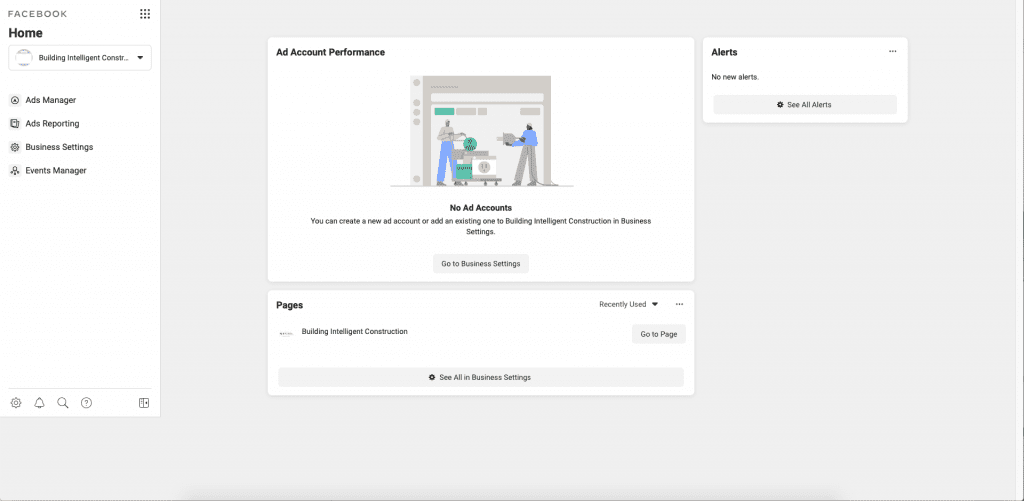Open Alerts card more options ellipsis
1024x501 pixels.
tap(893, 52)
